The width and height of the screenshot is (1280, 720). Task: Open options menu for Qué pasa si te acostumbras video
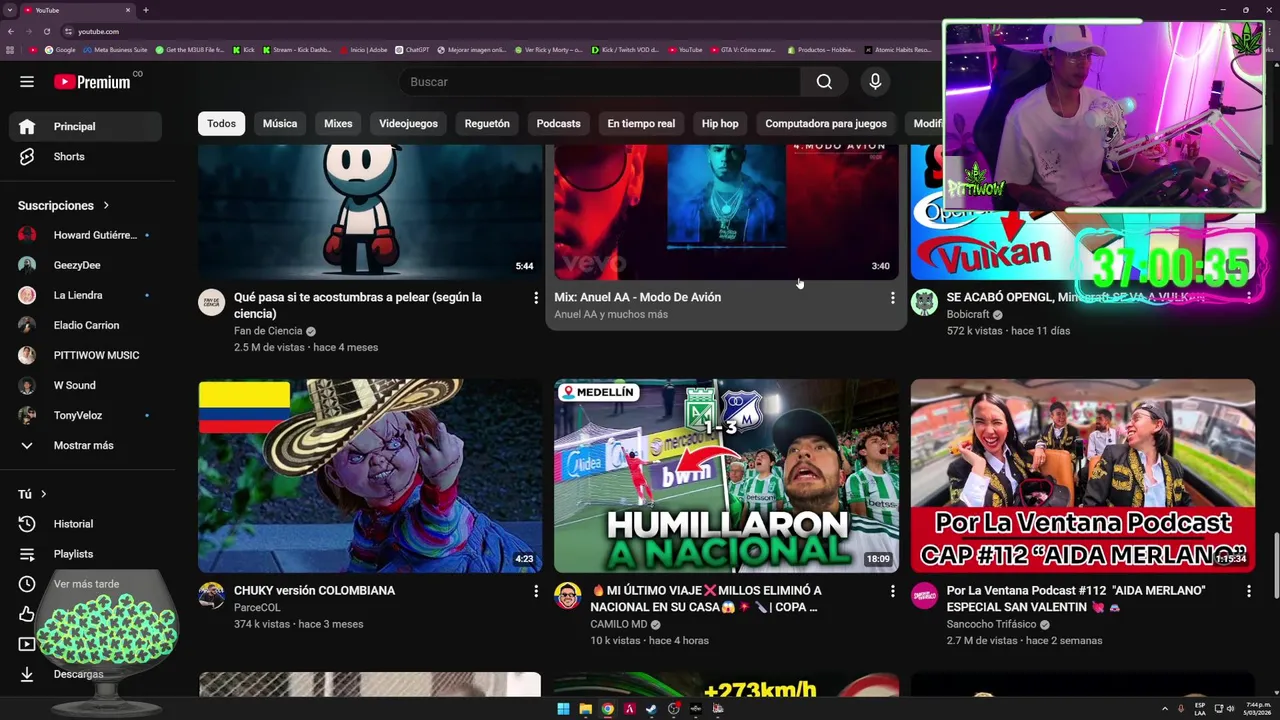[536, 298]
